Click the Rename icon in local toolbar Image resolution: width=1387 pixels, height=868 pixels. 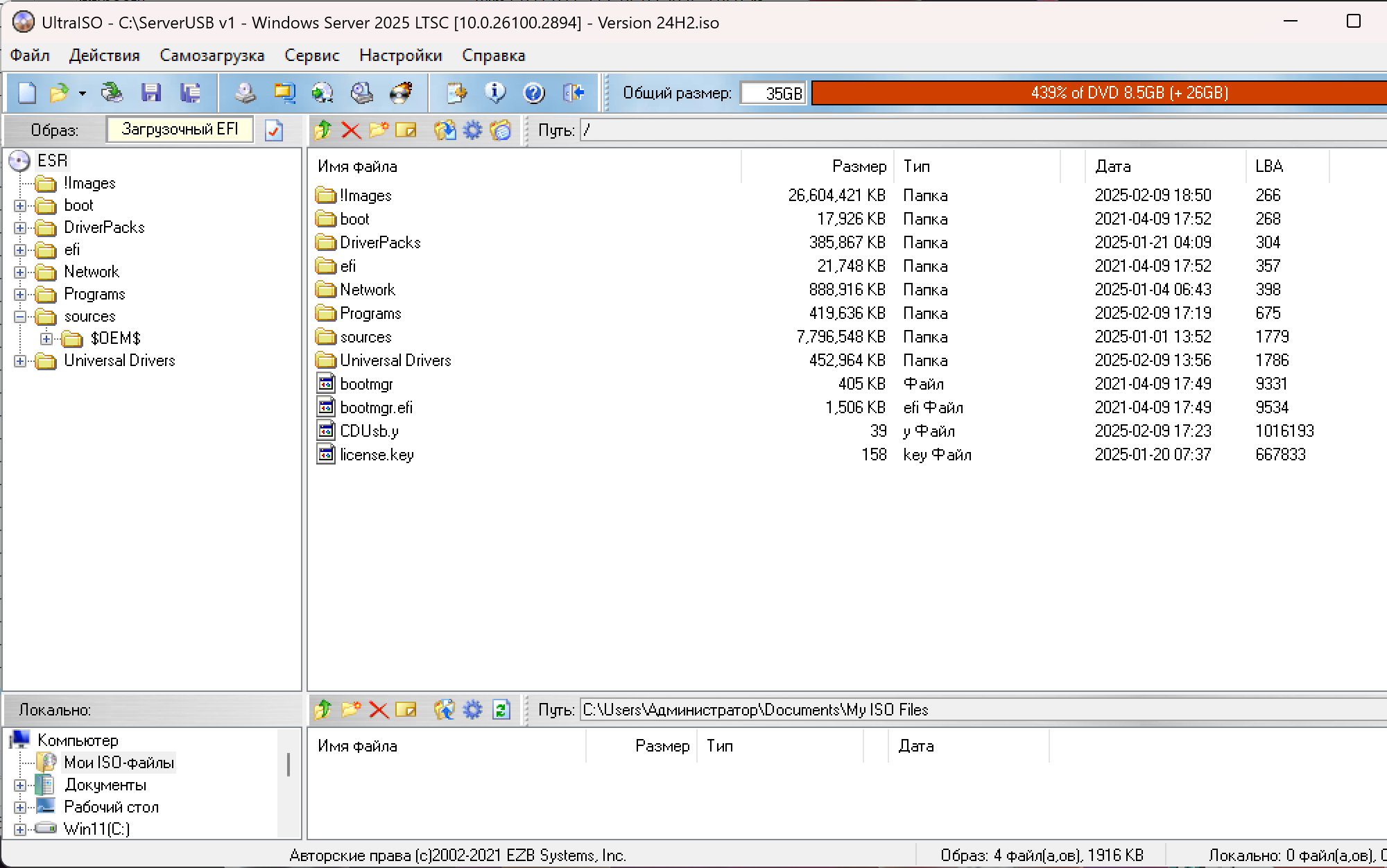(x=406, y=710)
